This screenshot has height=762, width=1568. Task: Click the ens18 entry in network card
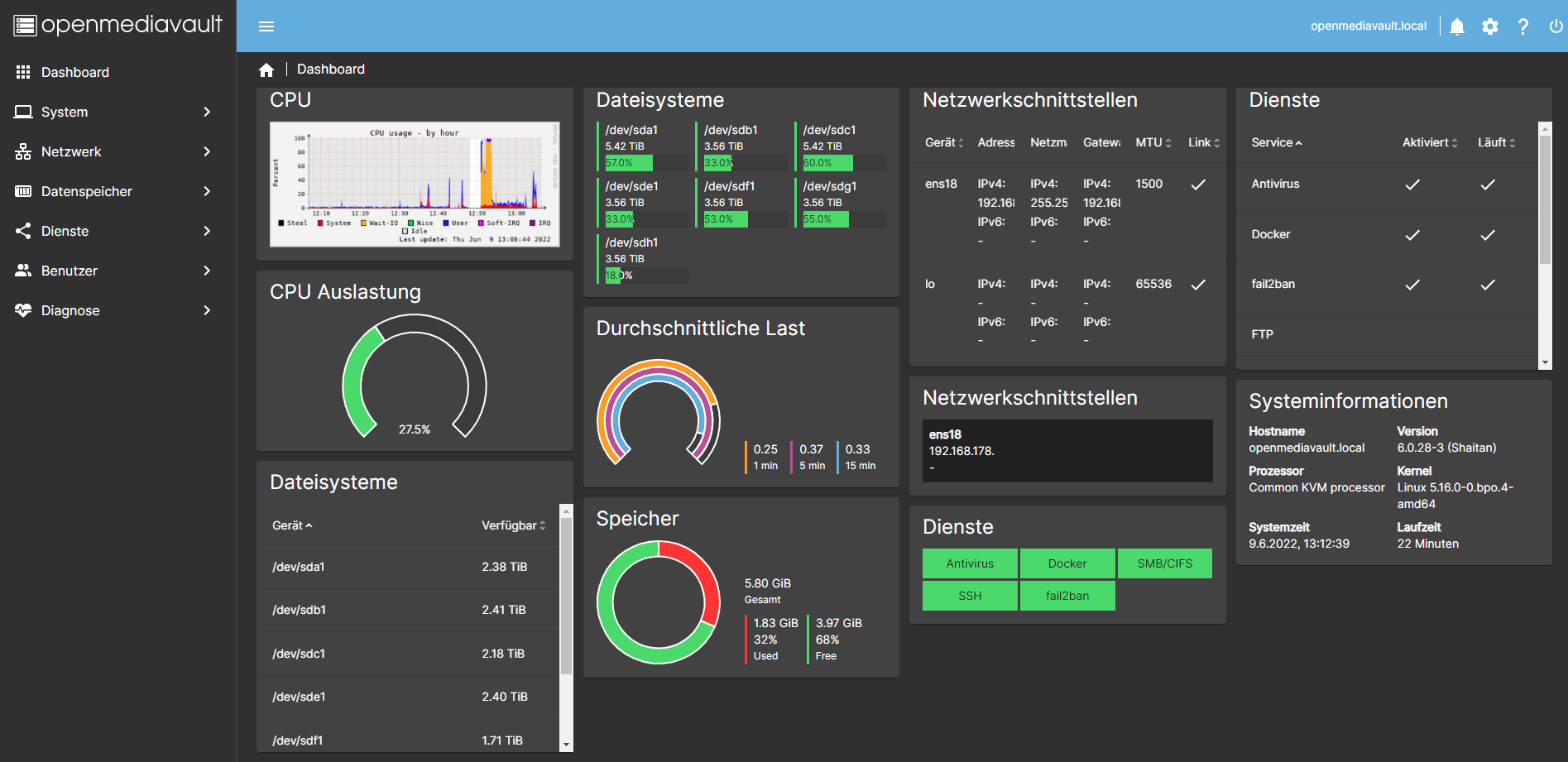(x=1067, y=451)
